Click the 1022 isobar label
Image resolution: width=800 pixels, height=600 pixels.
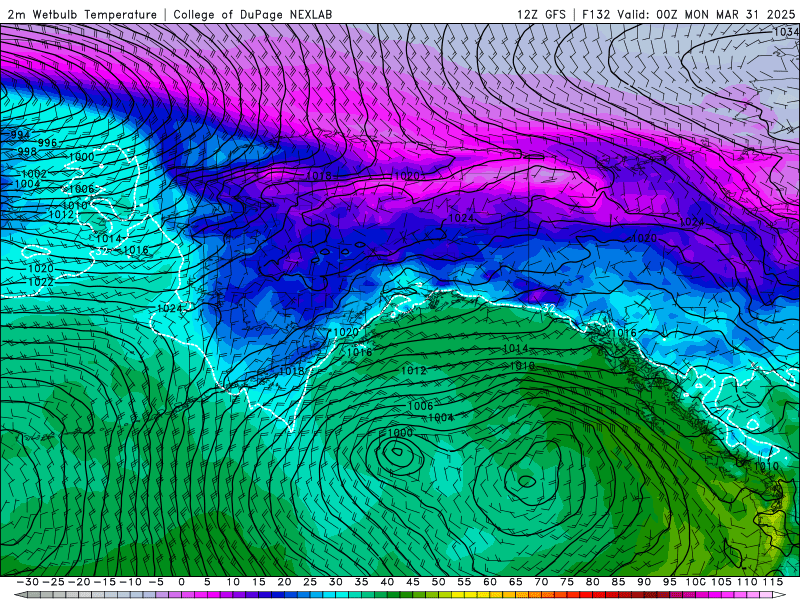(x=41, y=282)
